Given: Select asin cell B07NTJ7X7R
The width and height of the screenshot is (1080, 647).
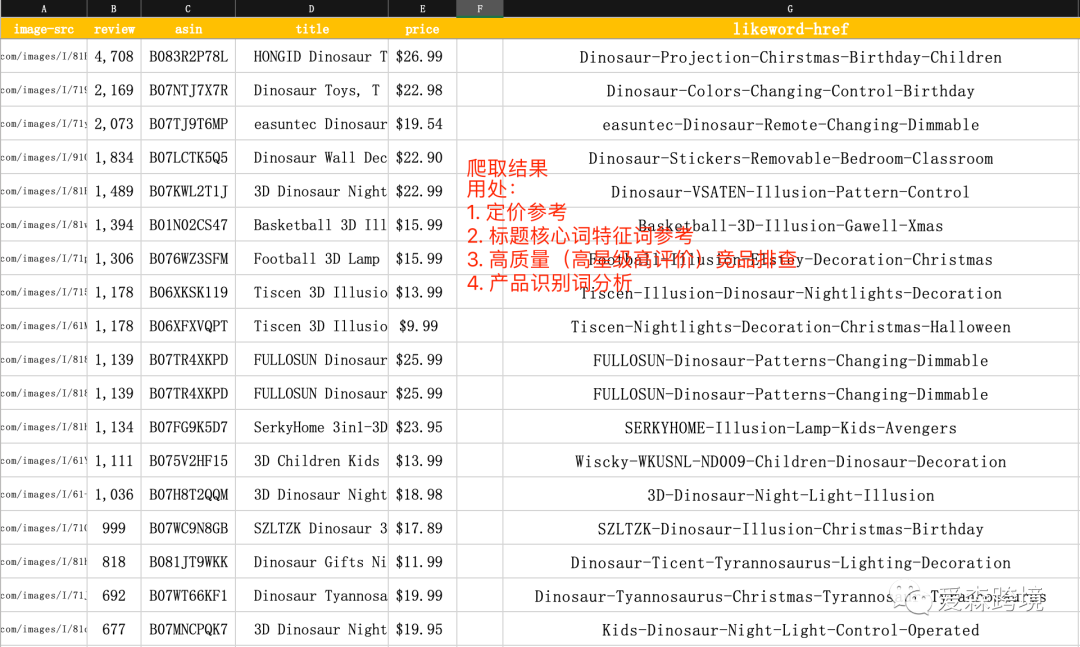Looking at the screenshot, I should (188, 90).
